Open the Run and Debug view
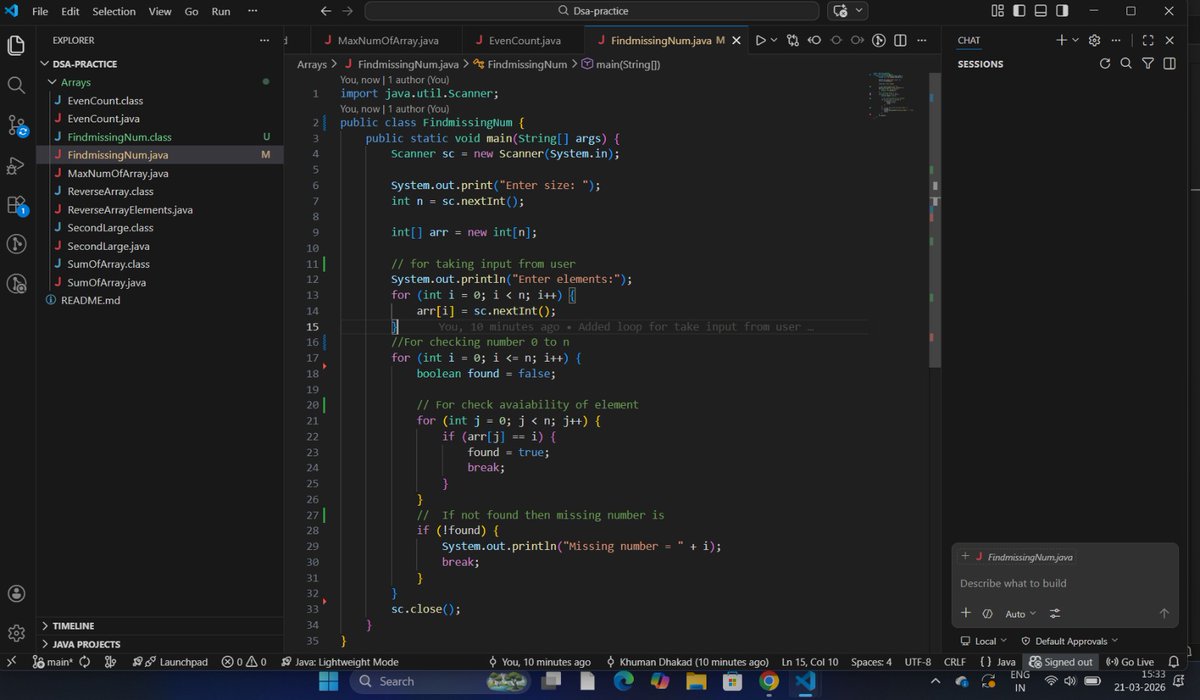Screen dimensions: 1200x700 tap(16, 165)
